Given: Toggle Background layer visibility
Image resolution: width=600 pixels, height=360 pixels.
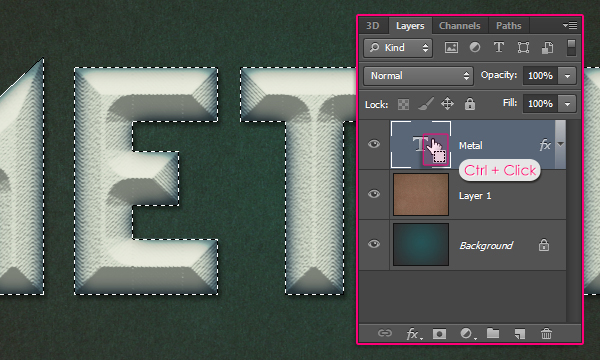Looking at the screenshot, I should coord(374,244).
